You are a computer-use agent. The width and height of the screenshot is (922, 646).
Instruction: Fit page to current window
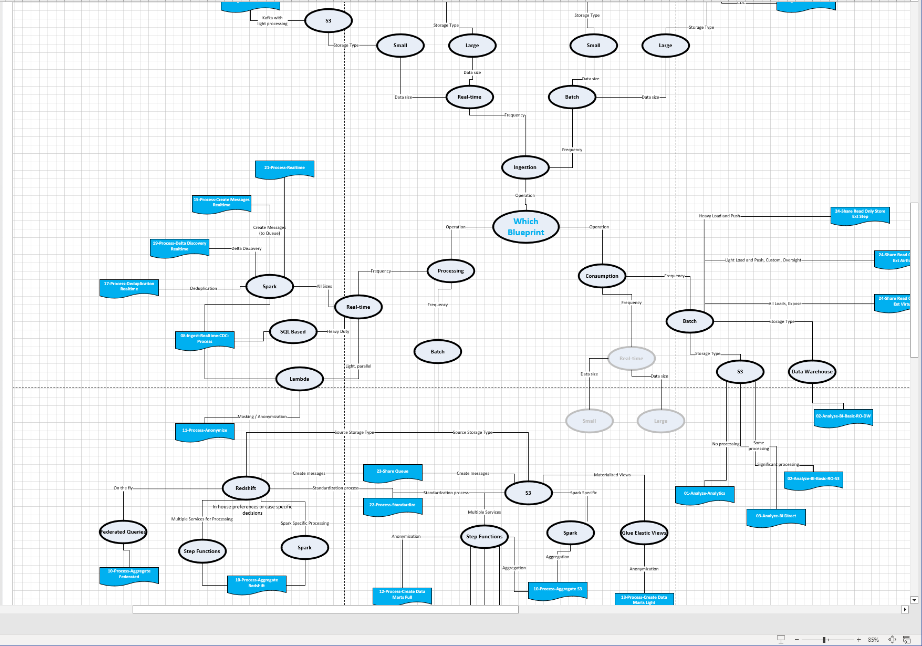[893, 639]
